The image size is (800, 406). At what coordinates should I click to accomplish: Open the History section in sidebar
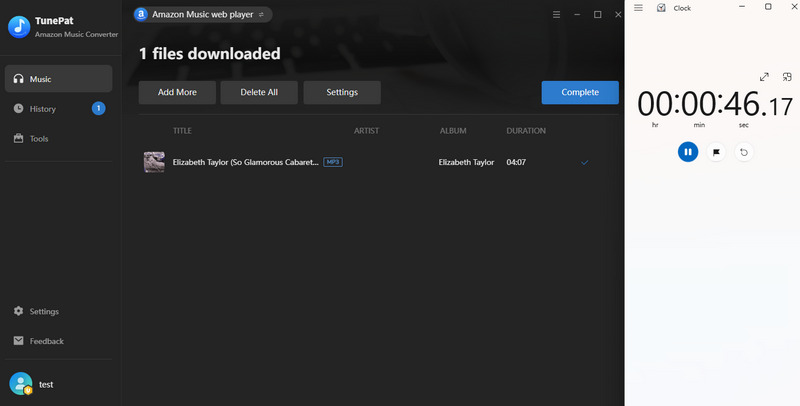tap(58, 109)
